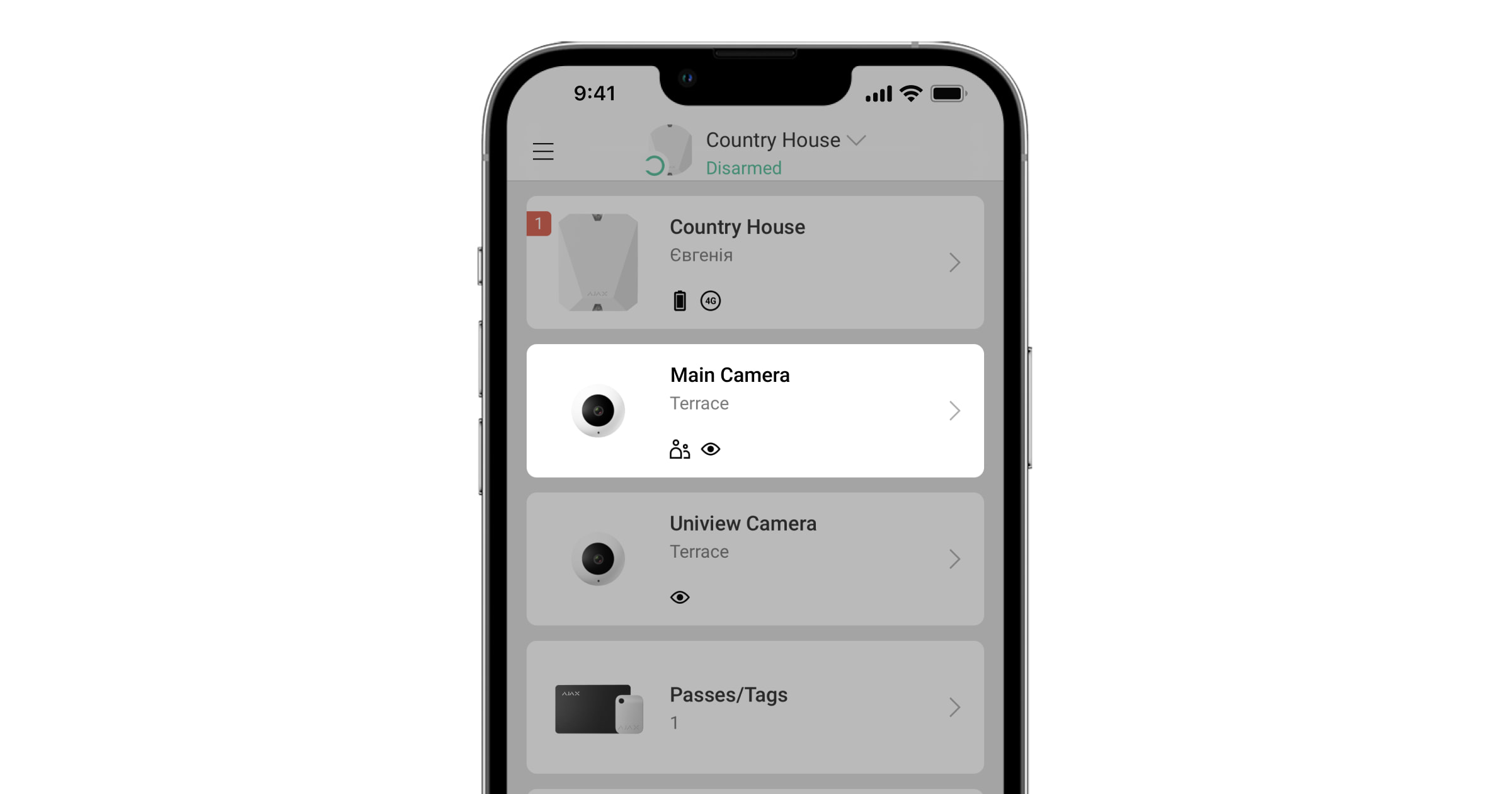
Task: Tap the people/users icon on Main Camera
Action: 678,449
